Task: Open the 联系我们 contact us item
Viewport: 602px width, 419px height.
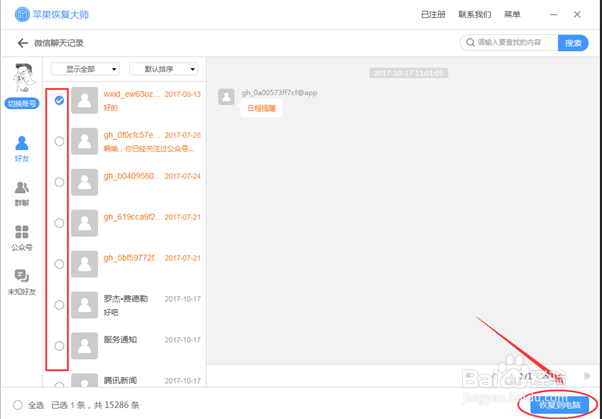Action: coord(475,15)
